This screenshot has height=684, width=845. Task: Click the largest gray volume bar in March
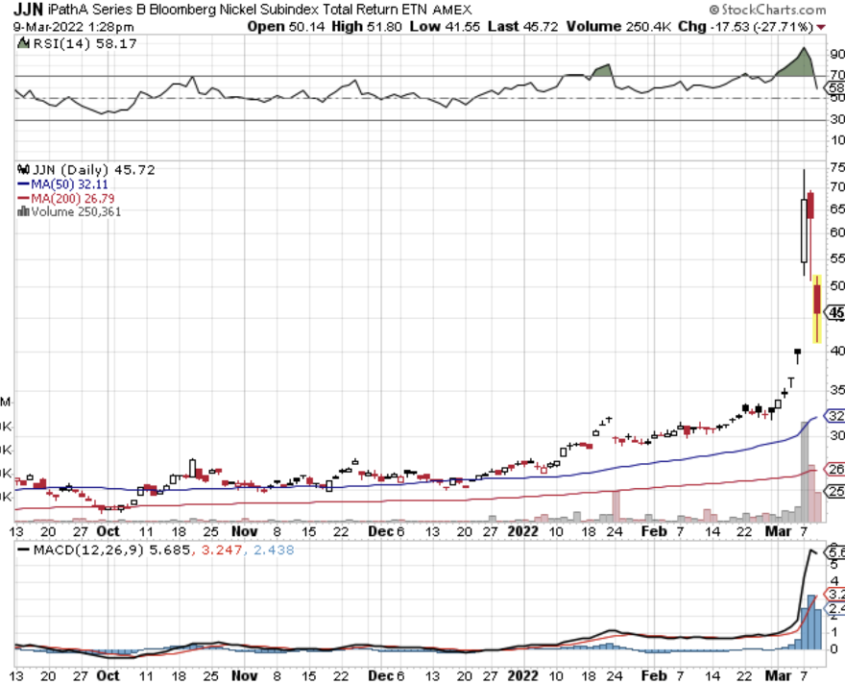805,472
